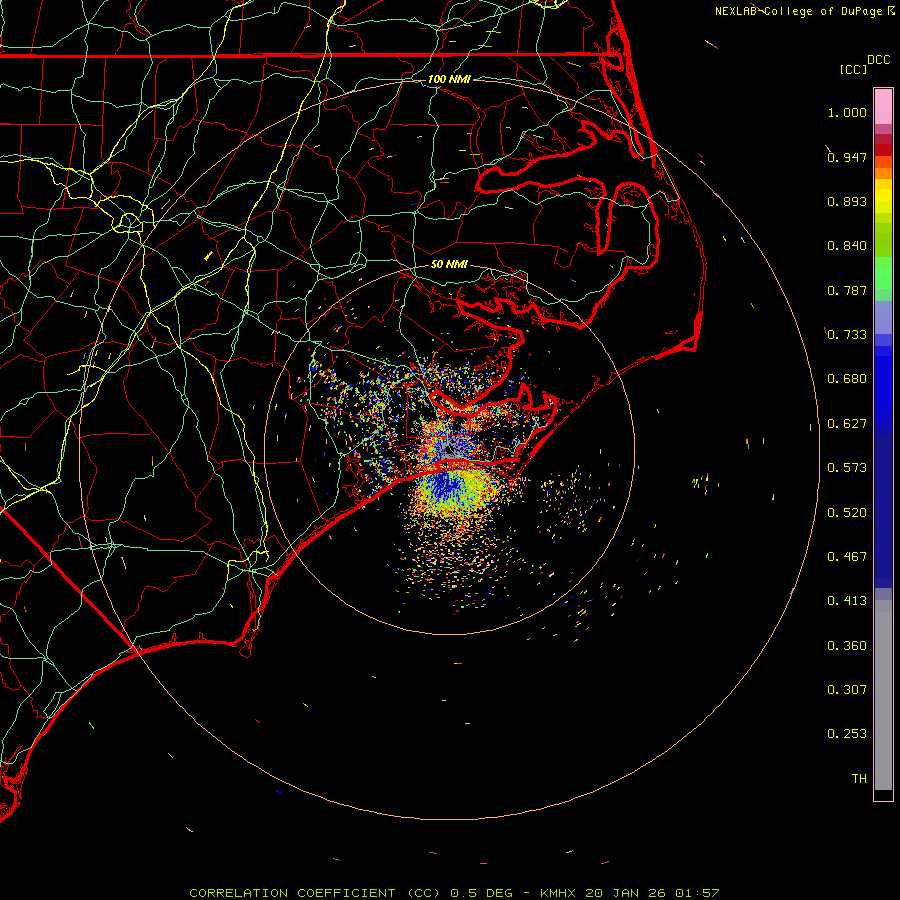This screenshot has height=900, width=900.
Task: Select the 0.360 scale value
Action: (847, 646)
